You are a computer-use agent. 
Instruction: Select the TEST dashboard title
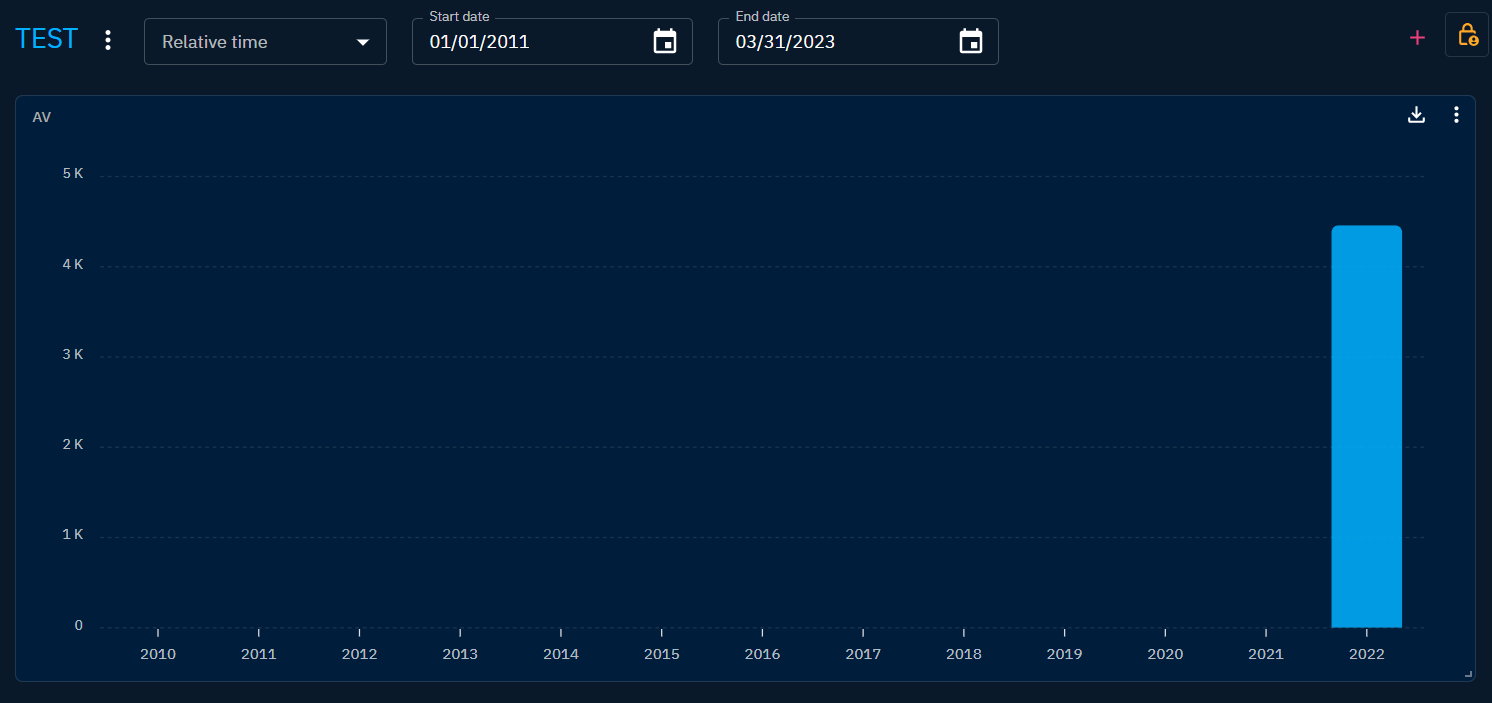(46, 38)
